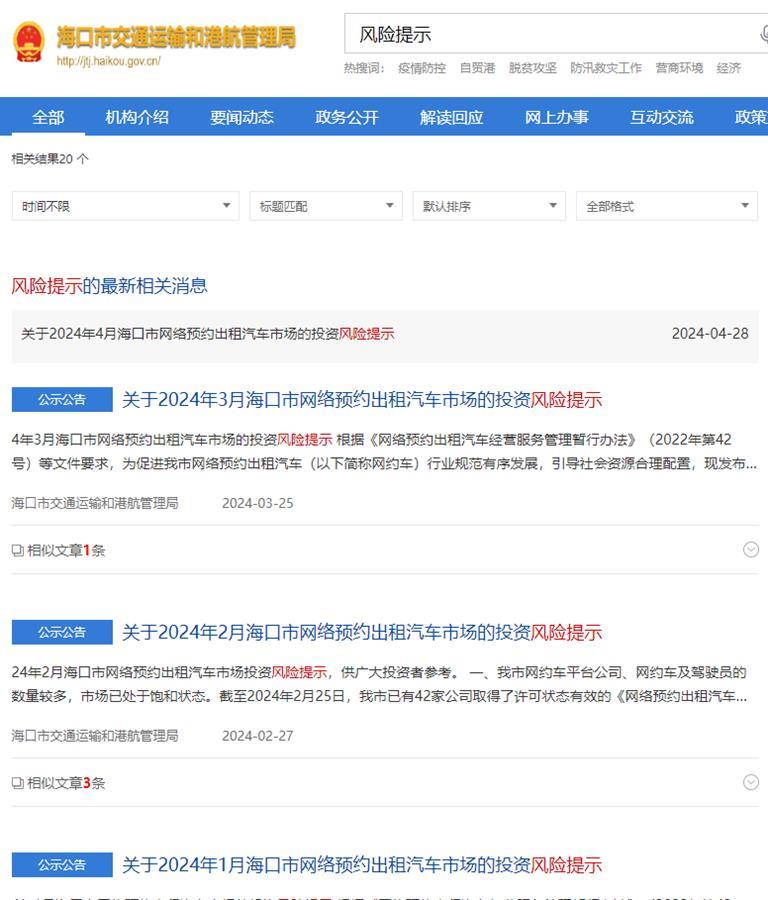
Task: Click the date 2024-04-28
Action: tap(710, 333)
